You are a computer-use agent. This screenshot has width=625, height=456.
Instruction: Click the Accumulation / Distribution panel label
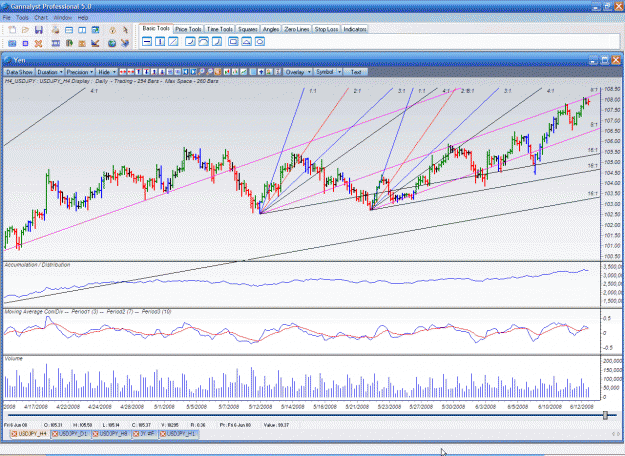pos(37,265)
